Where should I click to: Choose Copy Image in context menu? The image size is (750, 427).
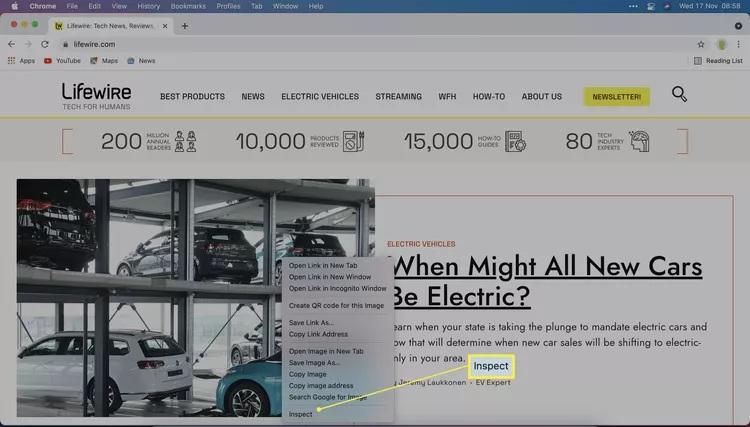[308, 374]
